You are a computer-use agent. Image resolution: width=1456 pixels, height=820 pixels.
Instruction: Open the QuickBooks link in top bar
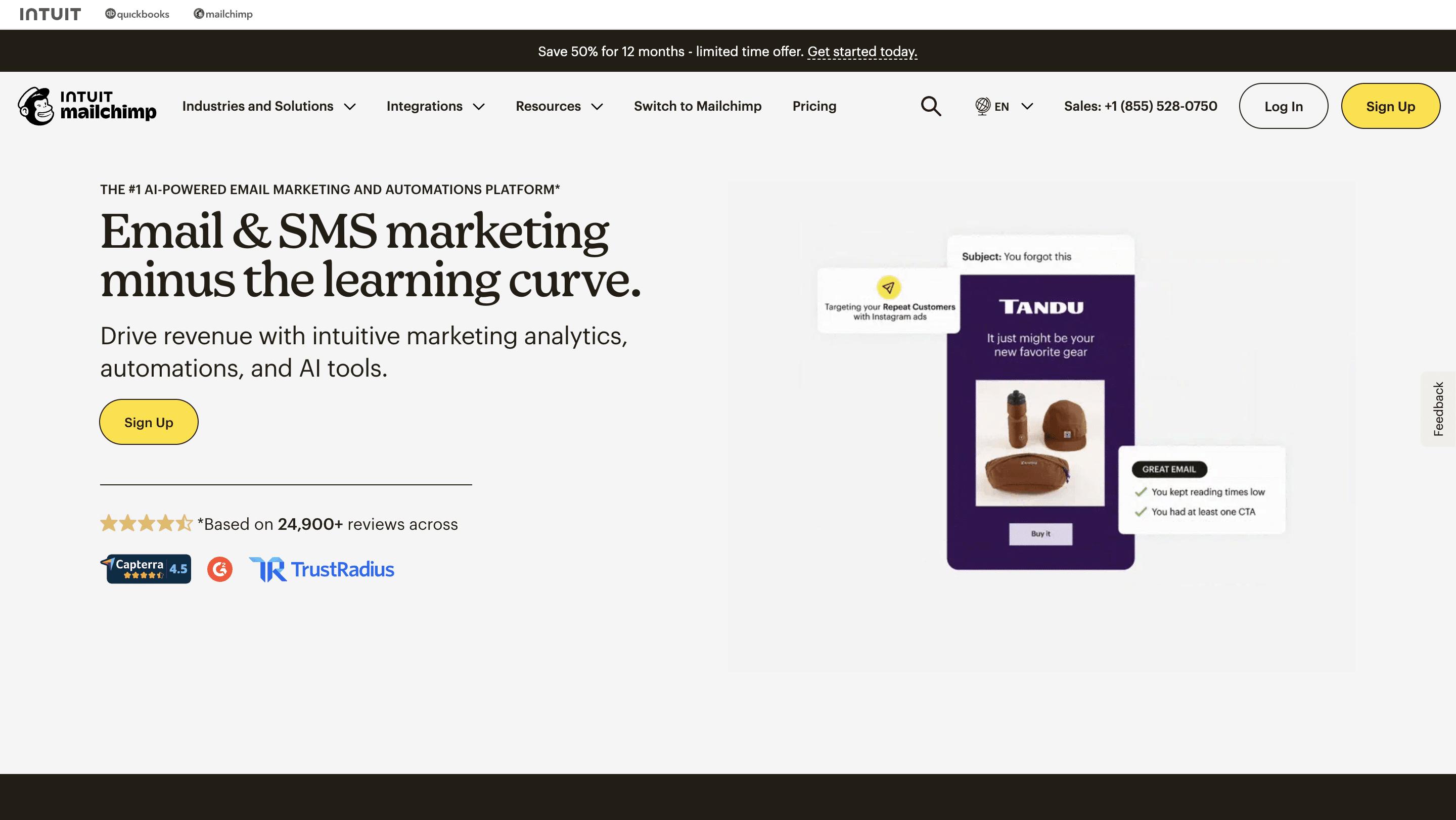(138, 14)
